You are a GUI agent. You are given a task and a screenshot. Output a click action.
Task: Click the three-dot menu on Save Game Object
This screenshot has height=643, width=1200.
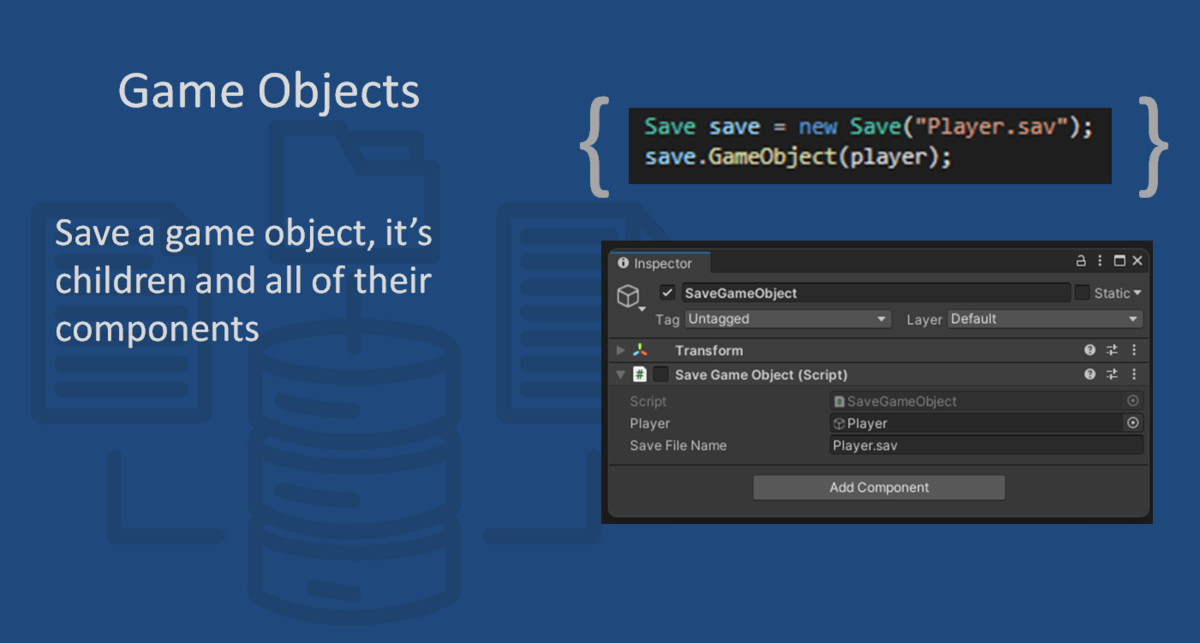coord(1133,374)
